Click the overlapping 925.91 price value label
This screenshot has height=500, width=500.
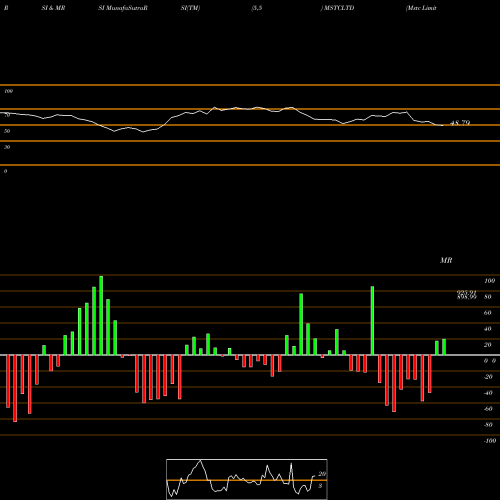467,293
